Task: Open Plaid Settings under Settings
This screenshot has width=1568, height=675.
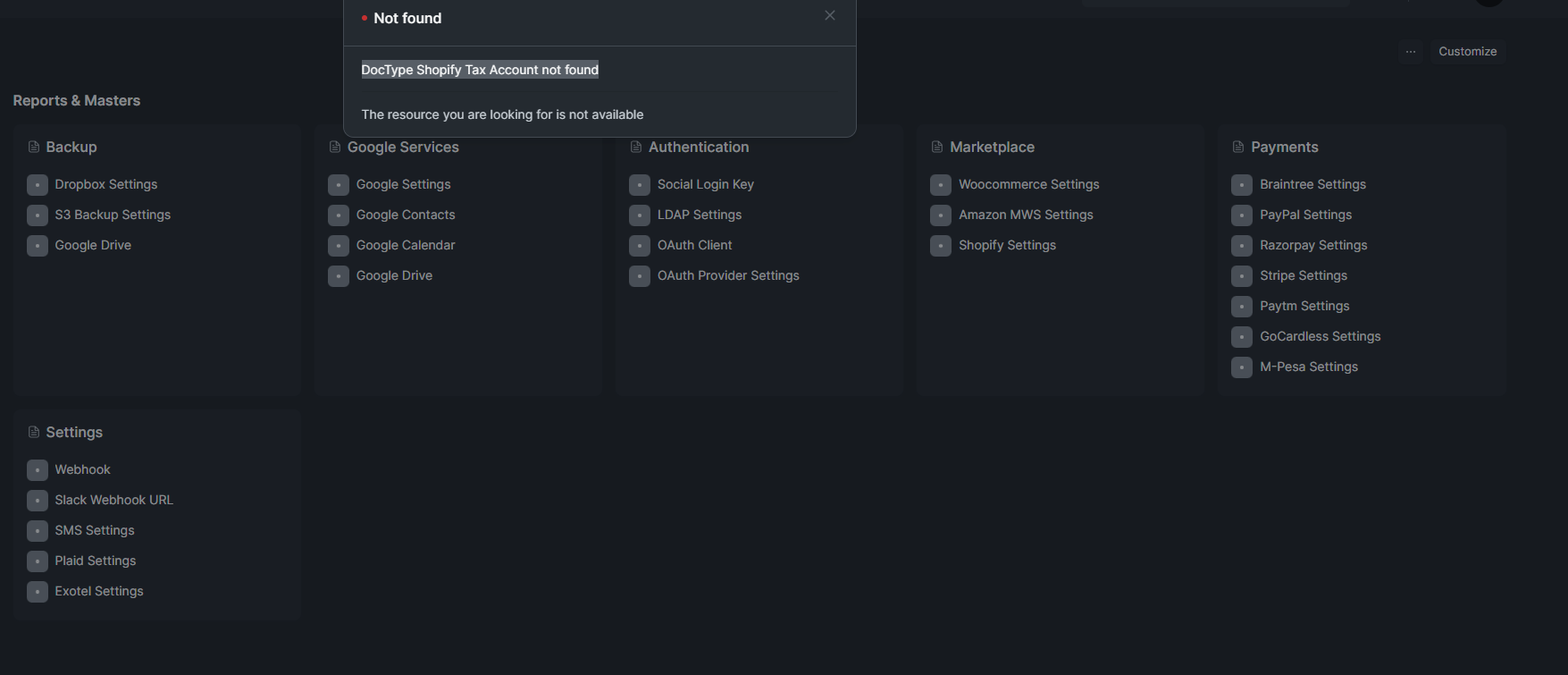Action: coord(95,561)
